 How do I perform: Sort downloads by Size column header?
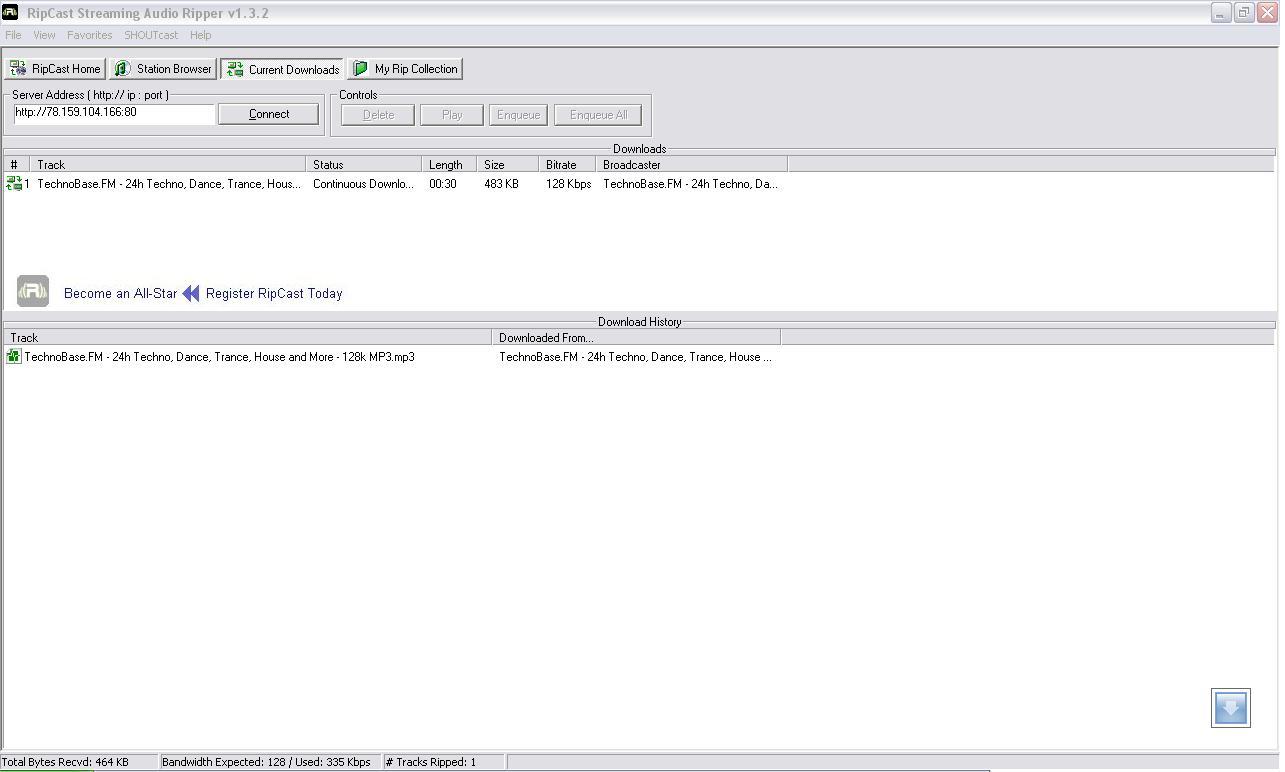pyautogui.click(x=508, y=164)
